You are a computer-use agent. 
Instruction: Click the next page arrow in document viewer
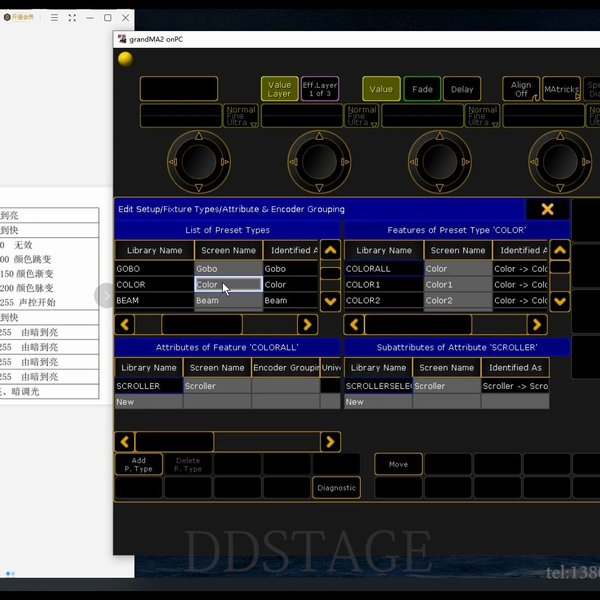(105, 295)
